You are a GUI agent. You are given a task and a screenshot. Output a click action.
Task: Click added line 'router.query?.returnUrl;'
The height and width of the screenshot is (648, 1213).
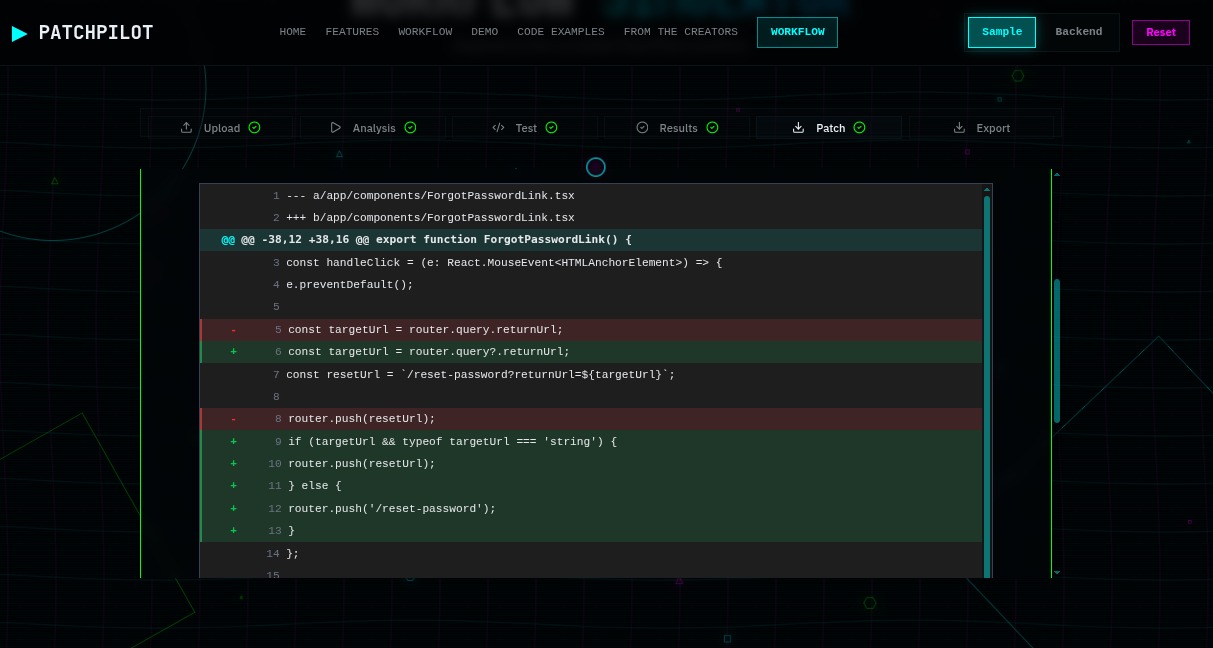tap(591, 352)
